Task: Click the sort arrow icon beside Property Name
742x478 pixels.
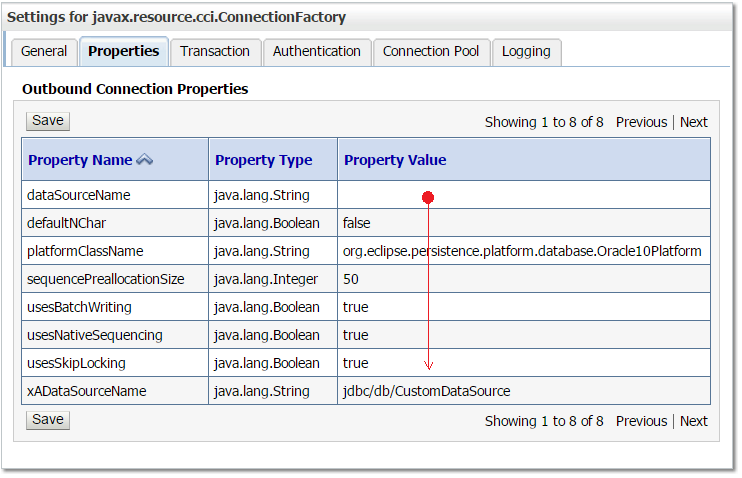Action: tap(145, 160)
